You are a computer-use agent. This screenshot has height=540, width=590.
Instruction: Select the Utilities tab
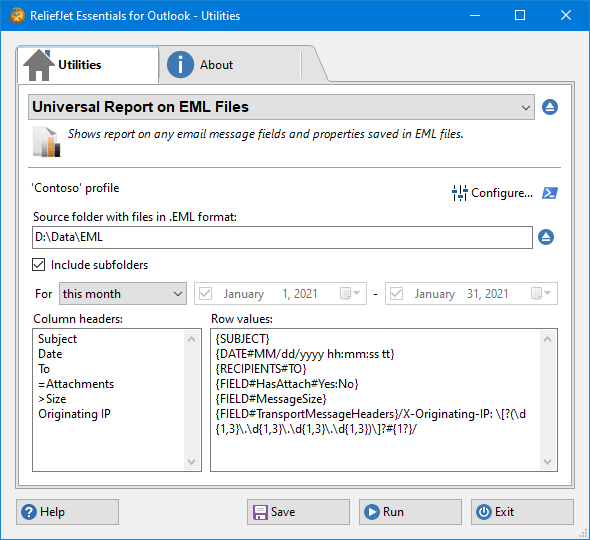coord(88,65)
